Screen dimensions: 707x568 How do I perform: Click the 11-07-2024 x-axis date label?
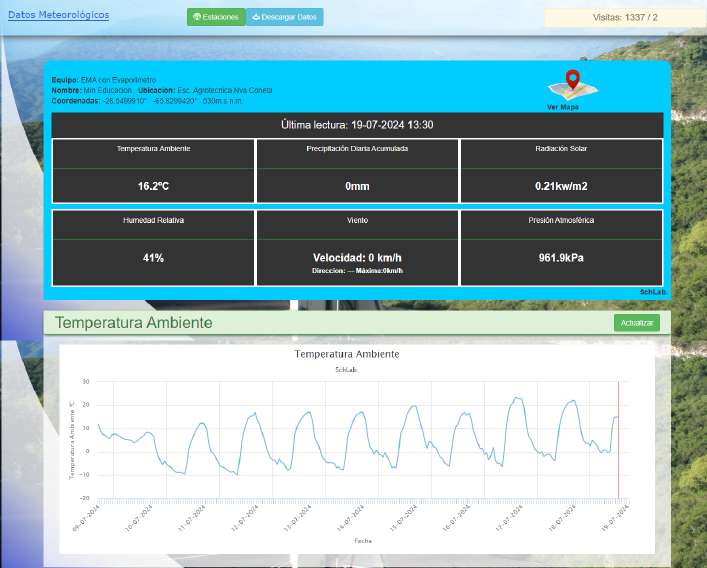pos(192,518)
